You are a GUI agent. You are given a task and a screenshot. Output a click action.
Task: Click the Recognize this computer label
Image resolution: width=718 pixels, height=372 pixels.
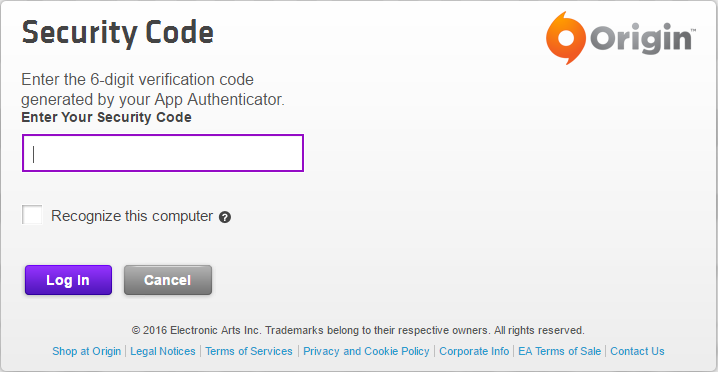pos(132,216)
